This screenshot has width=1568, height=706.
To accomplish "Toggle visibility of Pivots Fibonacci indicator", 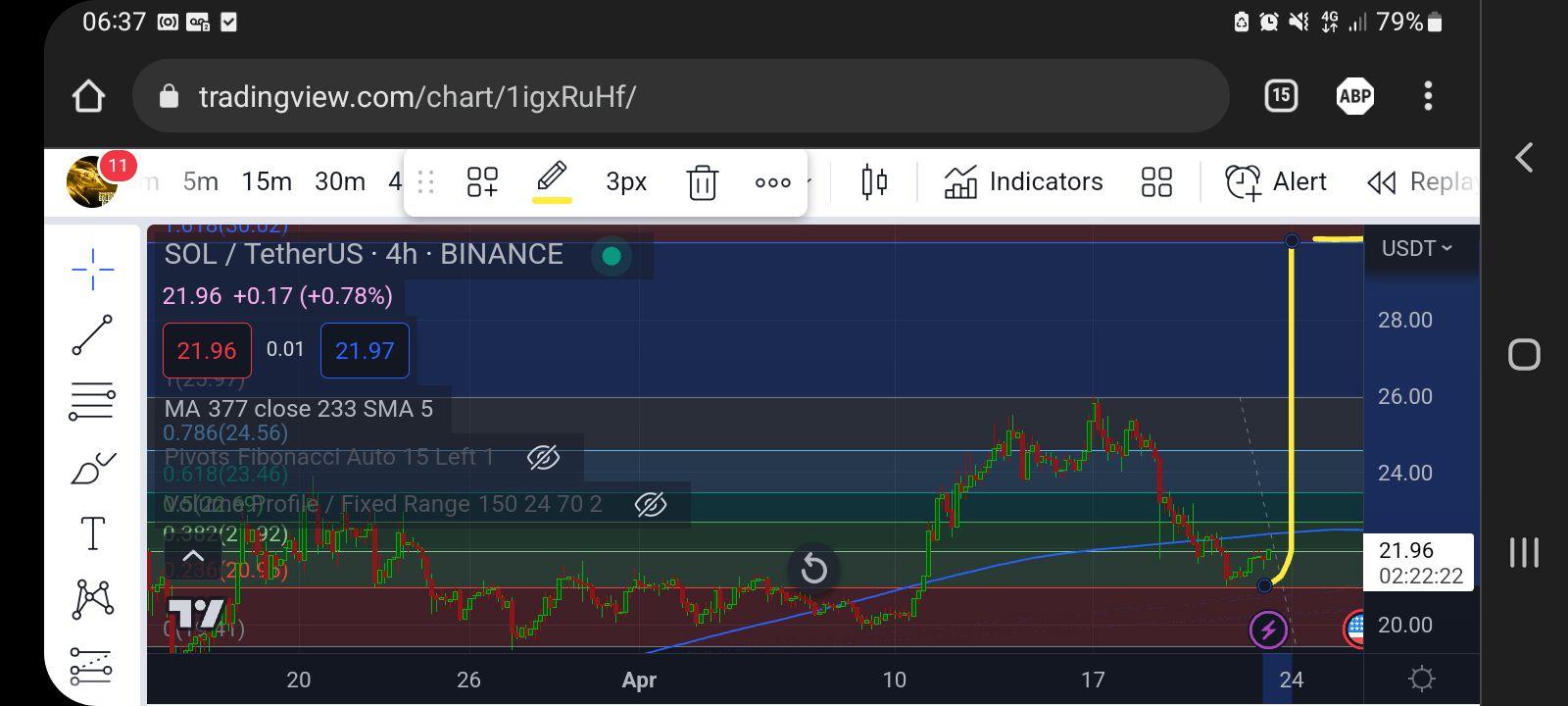I will pos(543,457).
